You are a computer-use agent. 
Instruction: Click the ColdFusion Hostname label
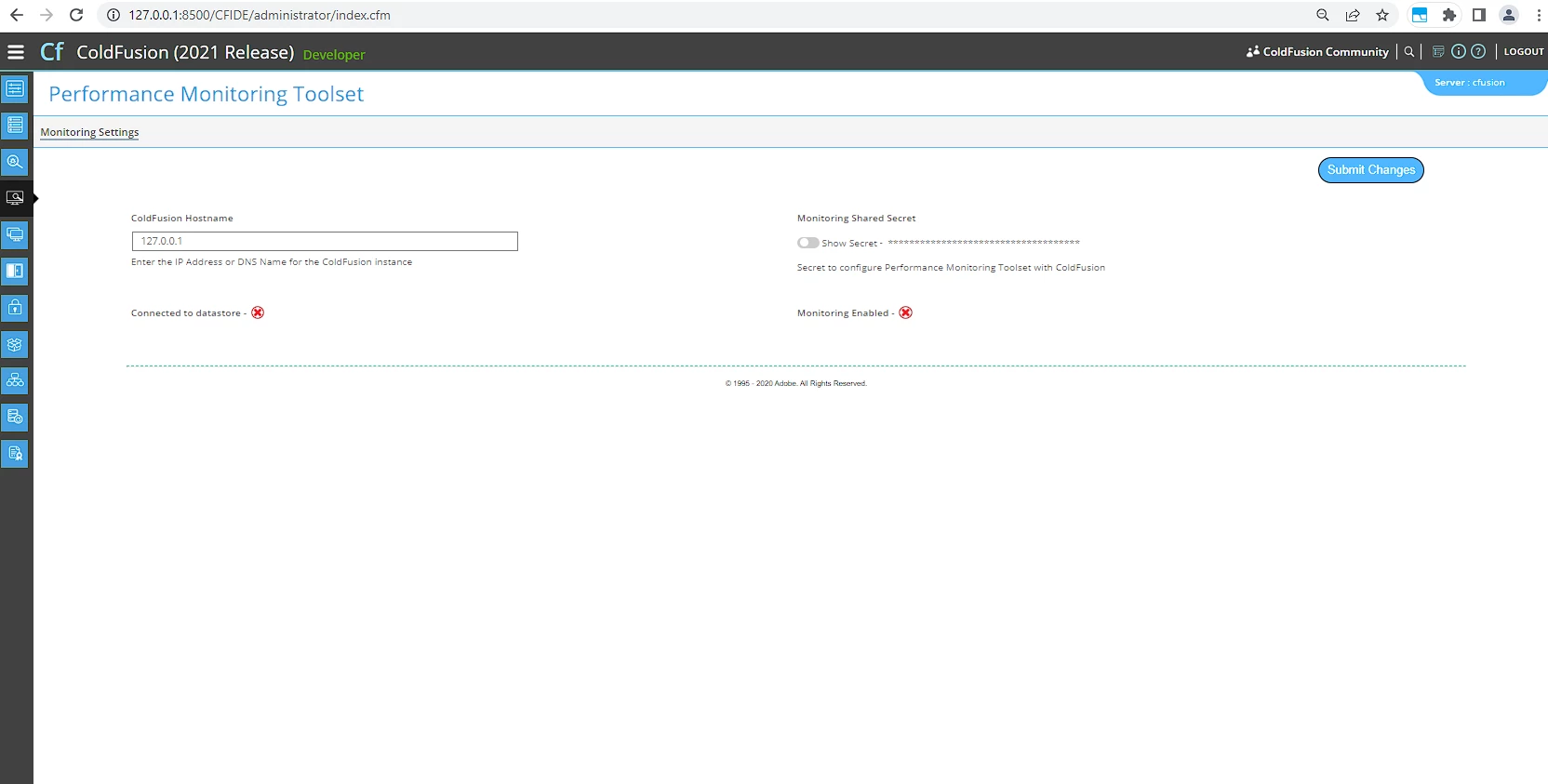coord(182,219)
